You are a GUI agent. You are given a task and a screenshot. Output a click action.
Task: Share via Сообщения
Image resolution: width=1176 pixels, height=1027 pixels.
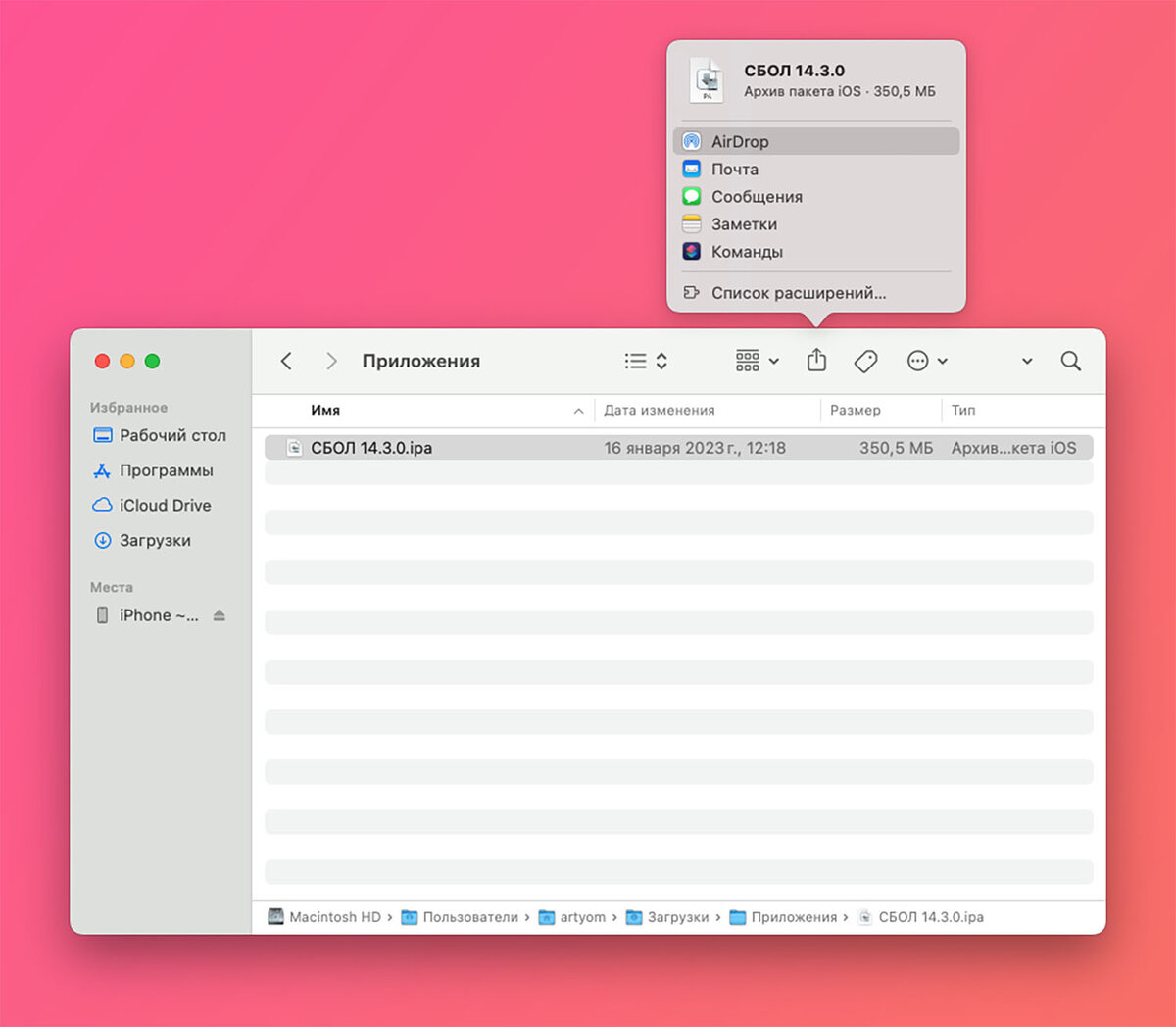pos(816,196)
